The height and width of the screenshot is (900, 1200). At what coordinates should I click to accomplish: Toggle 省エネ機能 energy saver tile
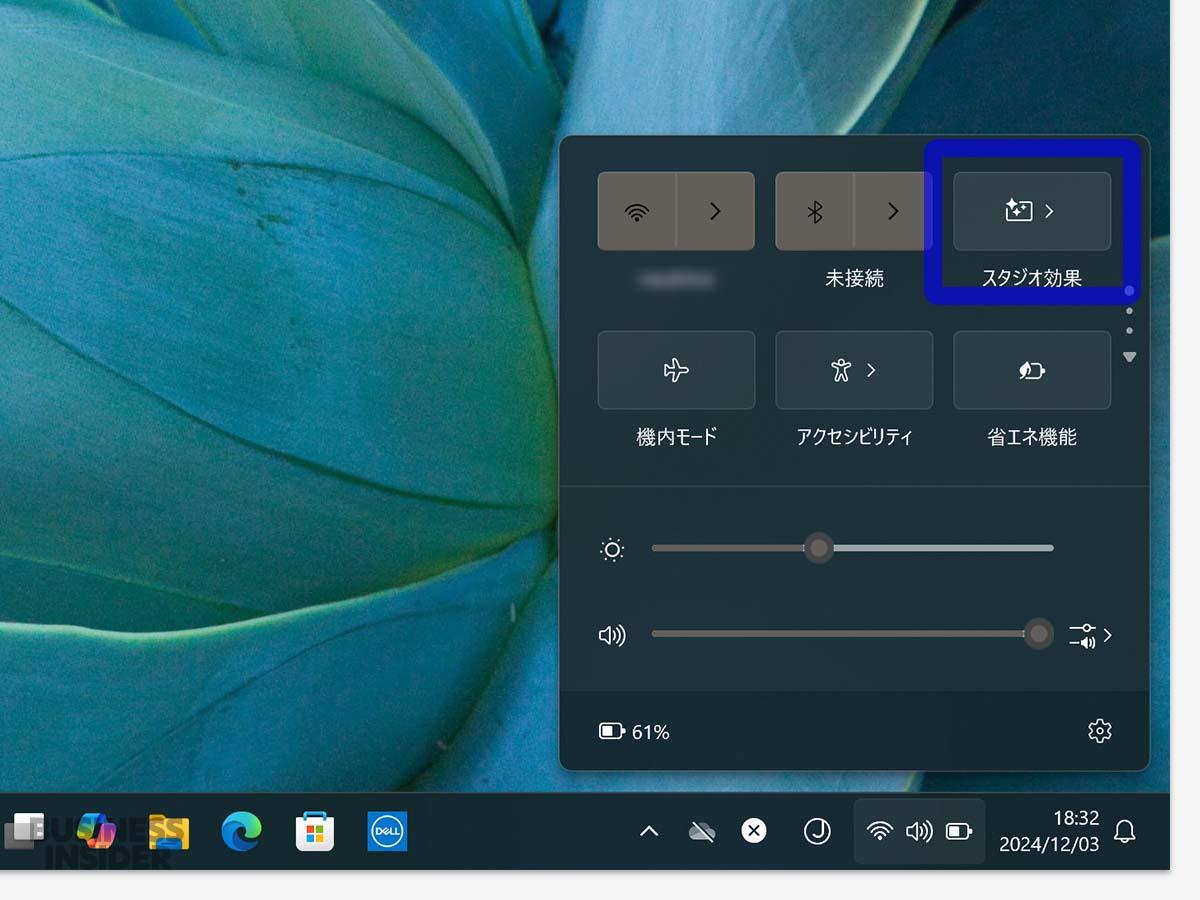tap(1032, 370)
